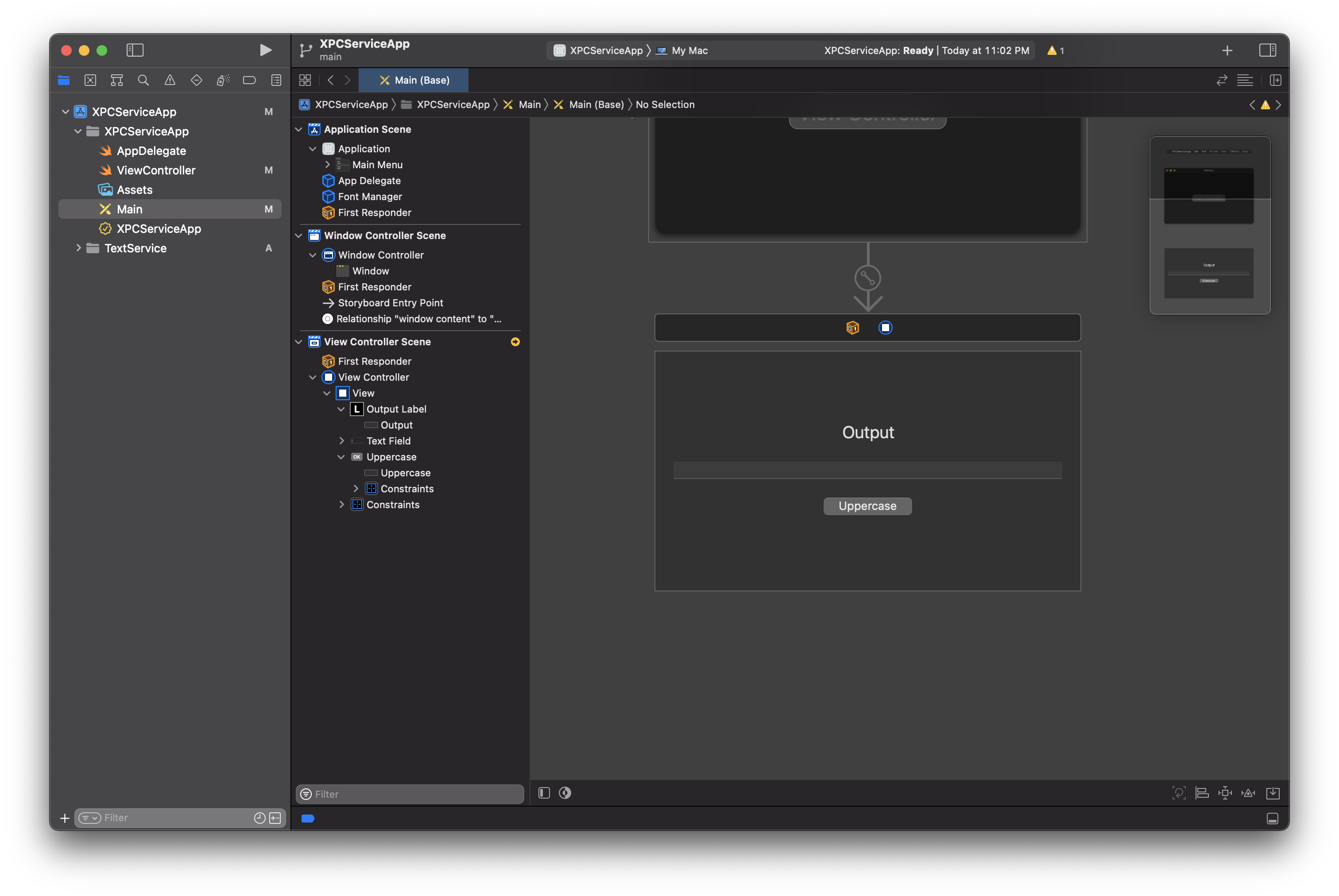Open XPCServiceApp entitlements file
Screen dimensions: 1339x896
159,228
